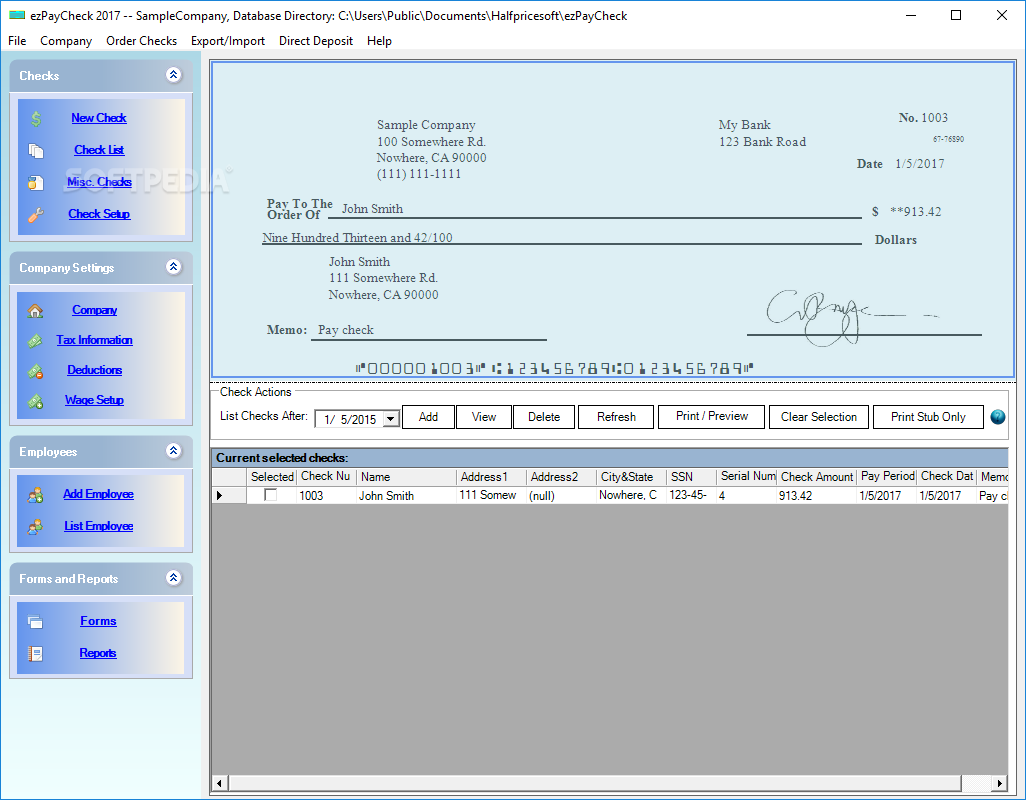This screenshot has height=800, width=1026.
Task: Click the View button
Action: click(484, 417)
